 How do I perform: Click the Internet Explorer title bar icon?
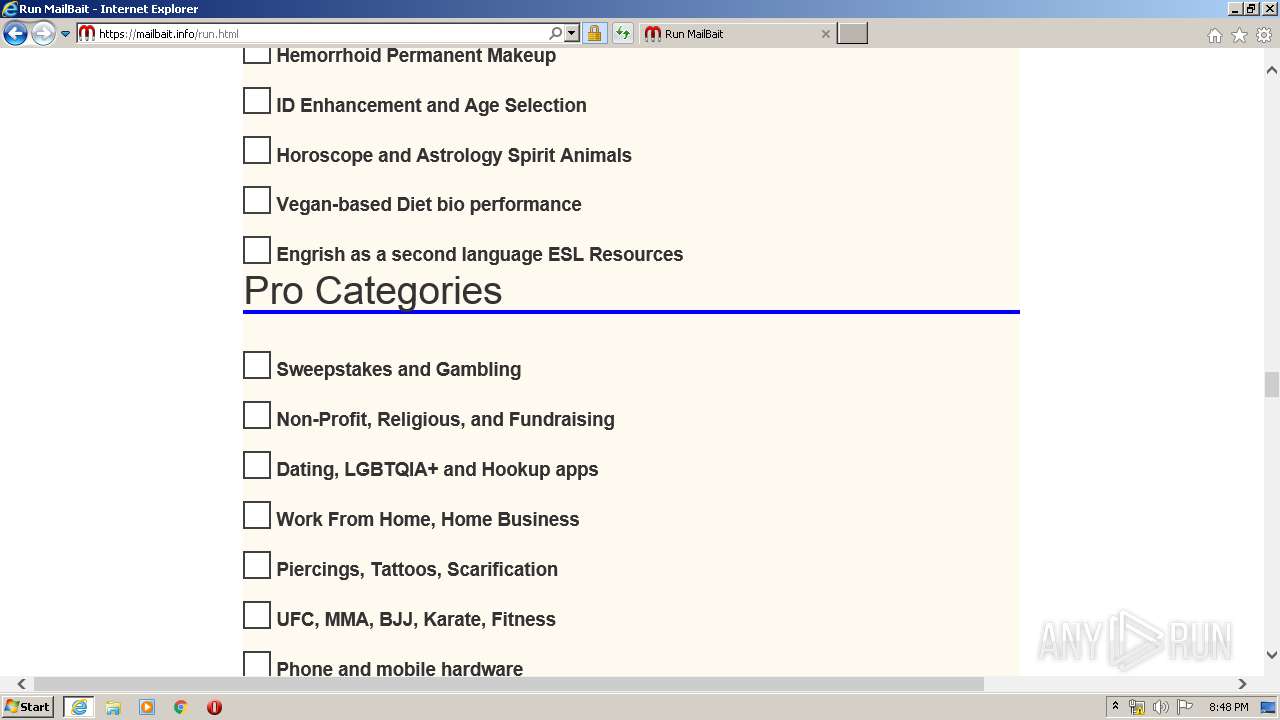click(10, 9)
